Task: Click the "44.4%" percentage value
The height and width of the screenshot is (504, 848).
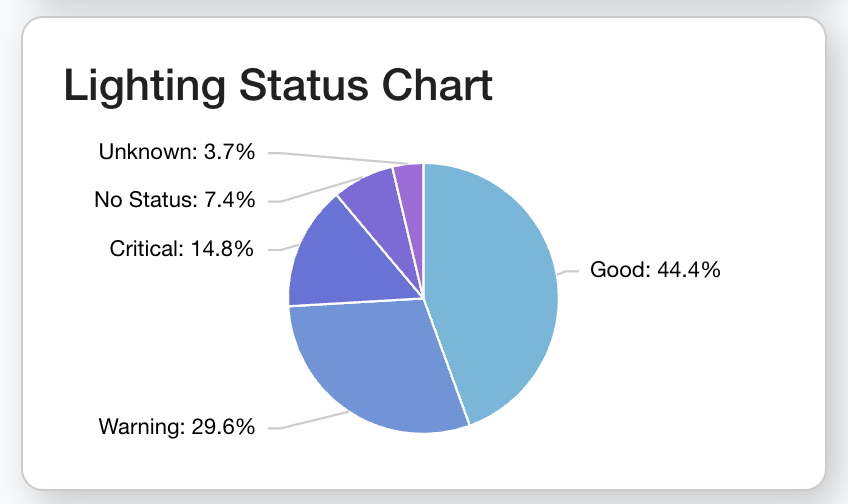Action: pos(688,269)
